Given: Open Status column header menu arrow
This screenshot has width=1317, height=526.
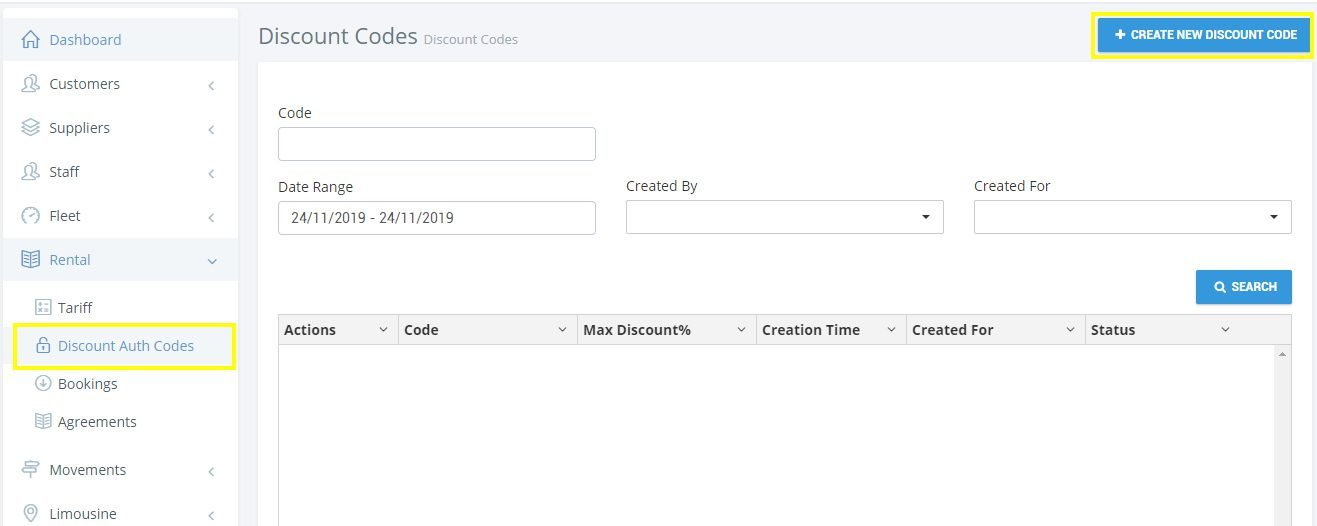Looking at the screenshot, I should [1225, 330].
